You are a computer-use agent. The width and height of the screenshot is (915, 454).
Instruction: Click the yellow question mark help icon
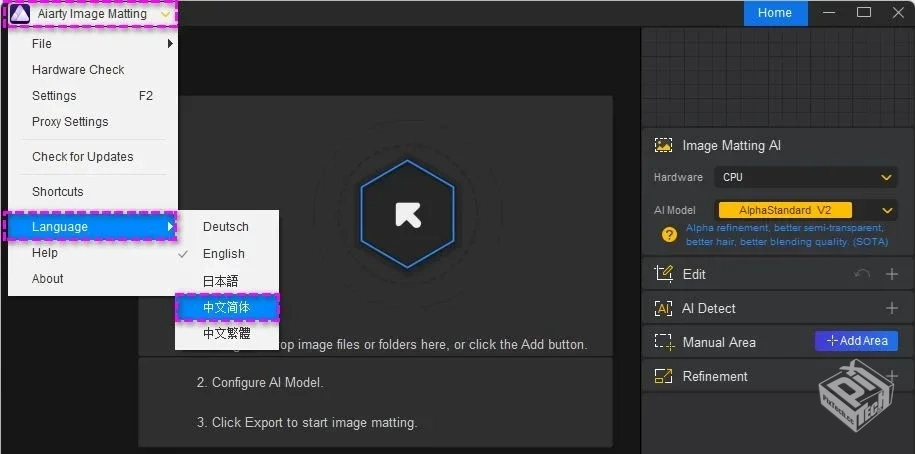click(x=669, y=235)
